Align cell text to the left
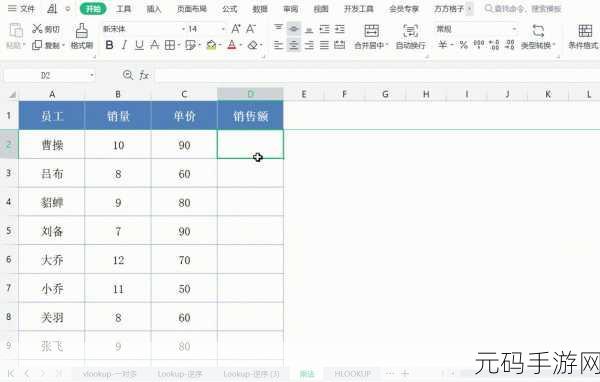 279,45
